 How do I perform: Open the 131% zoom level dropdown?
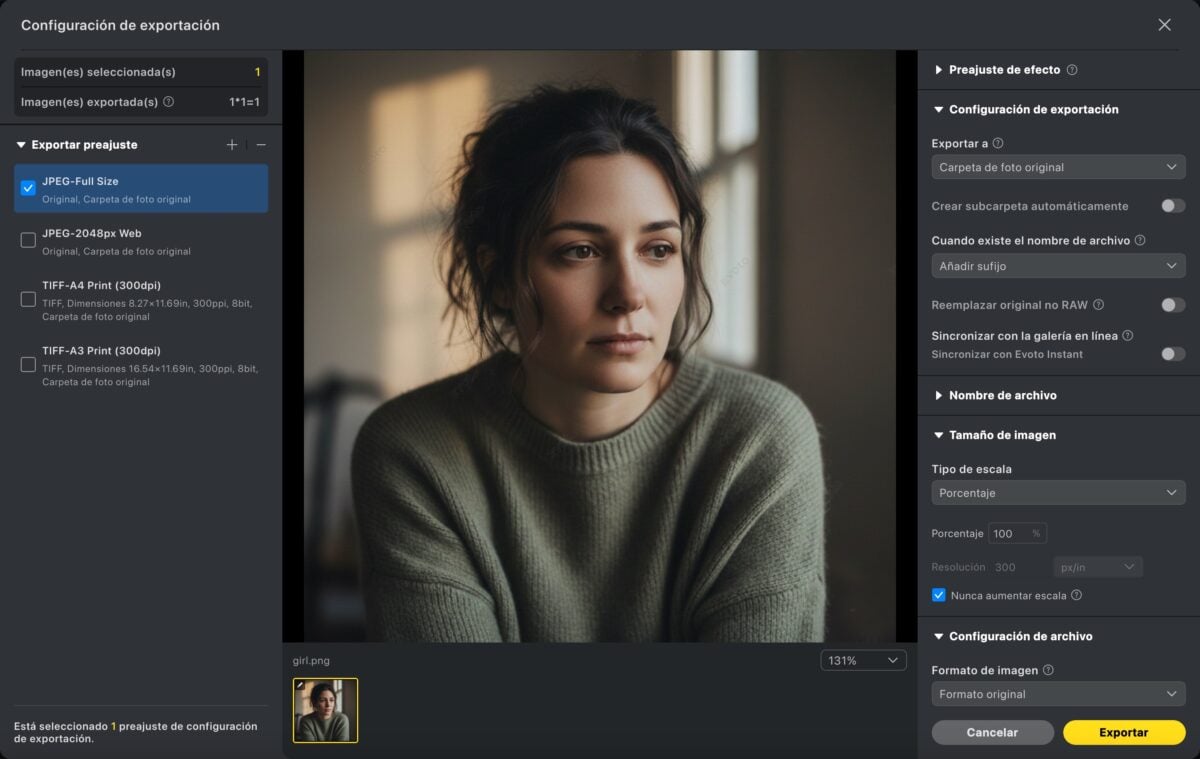coord(863,661)
